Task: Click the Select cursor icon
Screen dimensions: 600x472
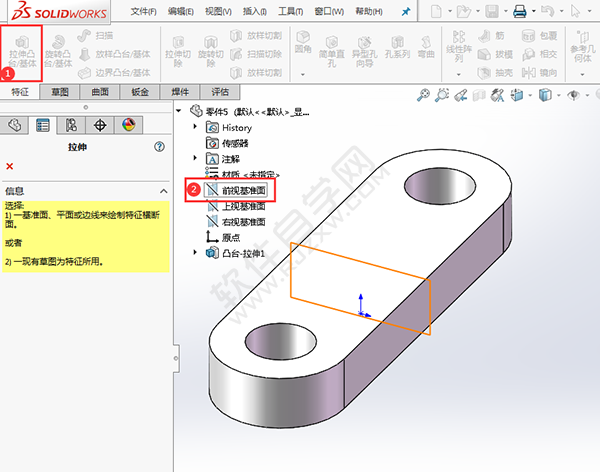Action: [575, 11]
